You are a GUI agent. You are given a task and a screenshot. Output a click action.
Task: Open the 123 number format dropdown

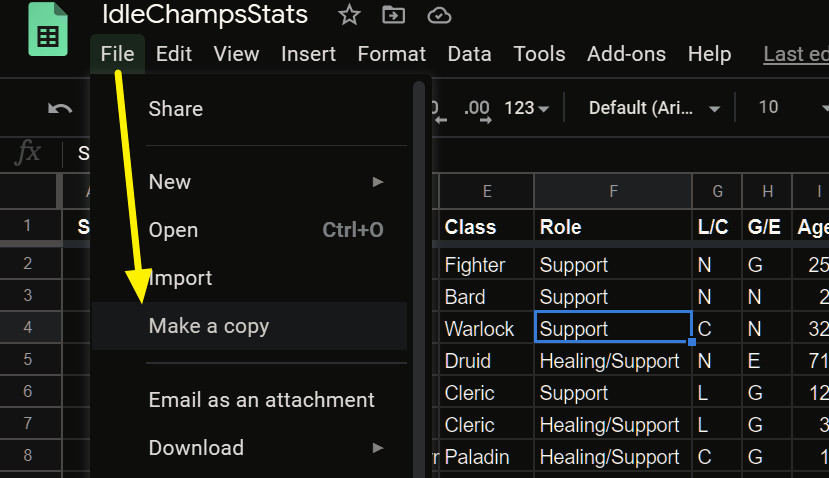526,108
